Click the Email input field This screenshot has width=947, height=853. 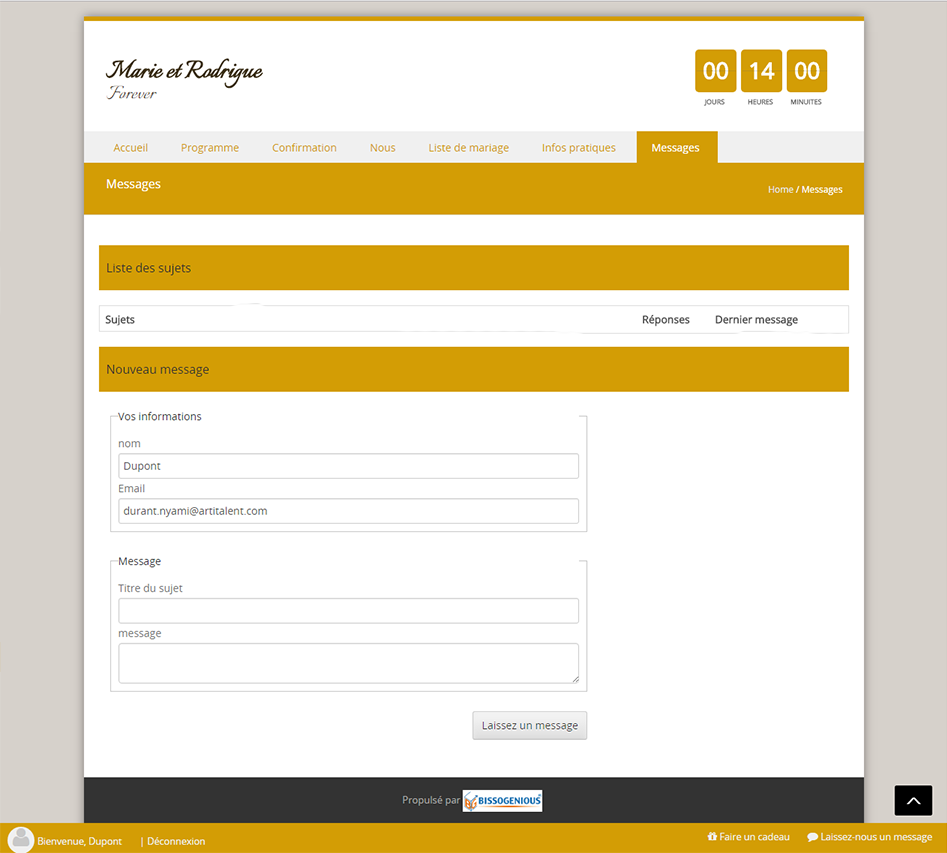pos(348,511)
